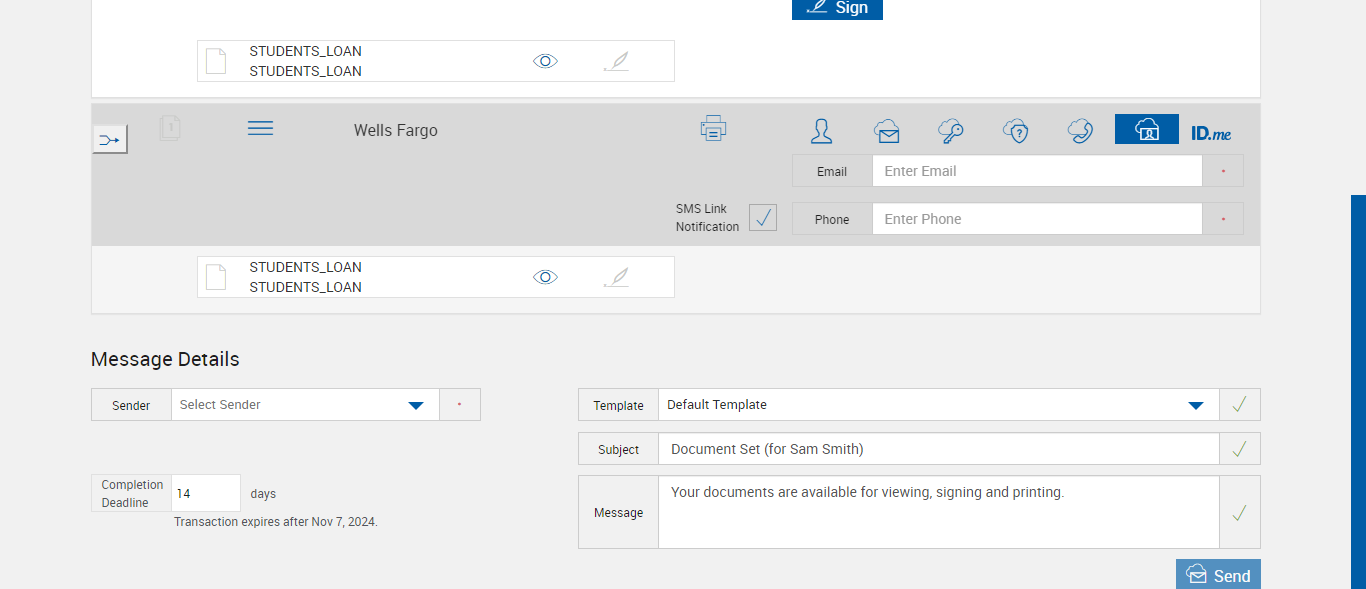The width and height of the screenshot is (1366, 589).
Task: Click the Enter Email input field
Action: pos(1036,171)
